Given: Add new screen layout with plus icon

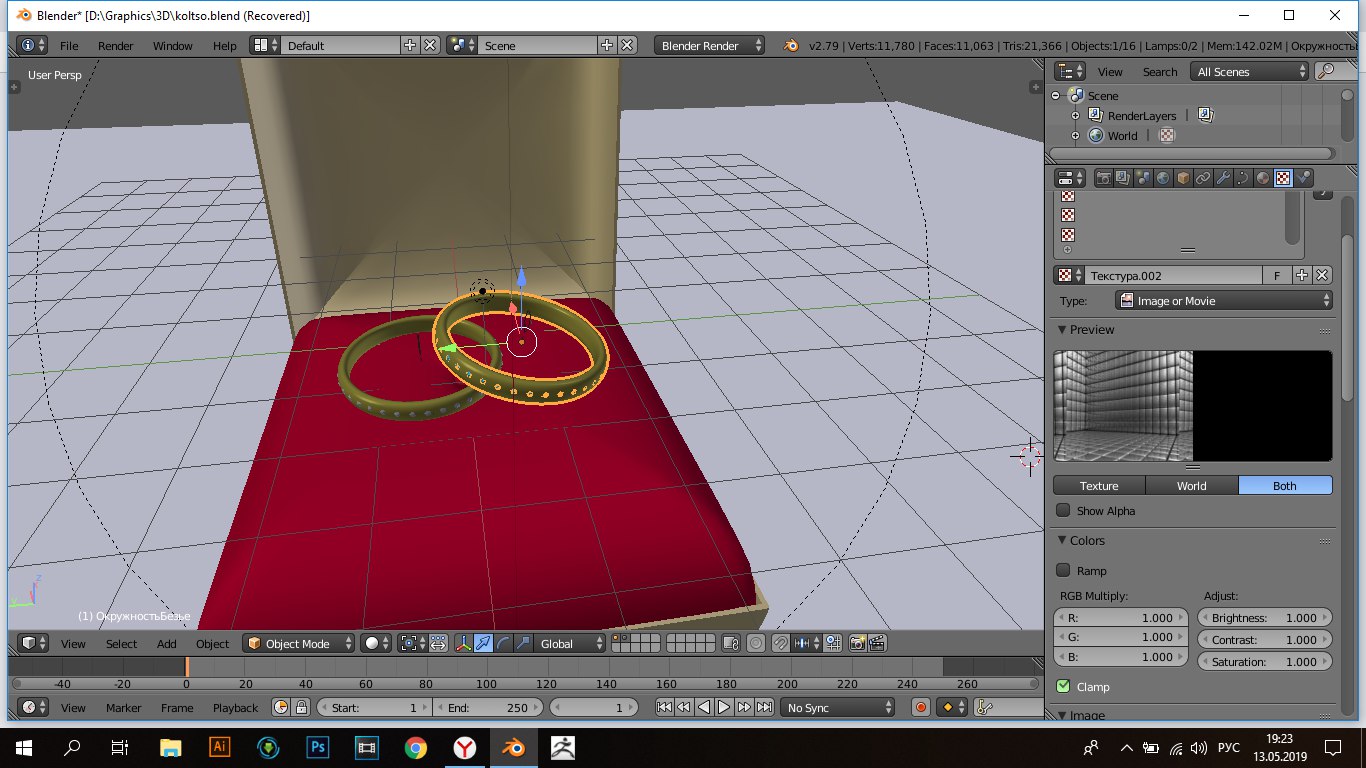Looking at the screenshot, I should click(410, 45).
